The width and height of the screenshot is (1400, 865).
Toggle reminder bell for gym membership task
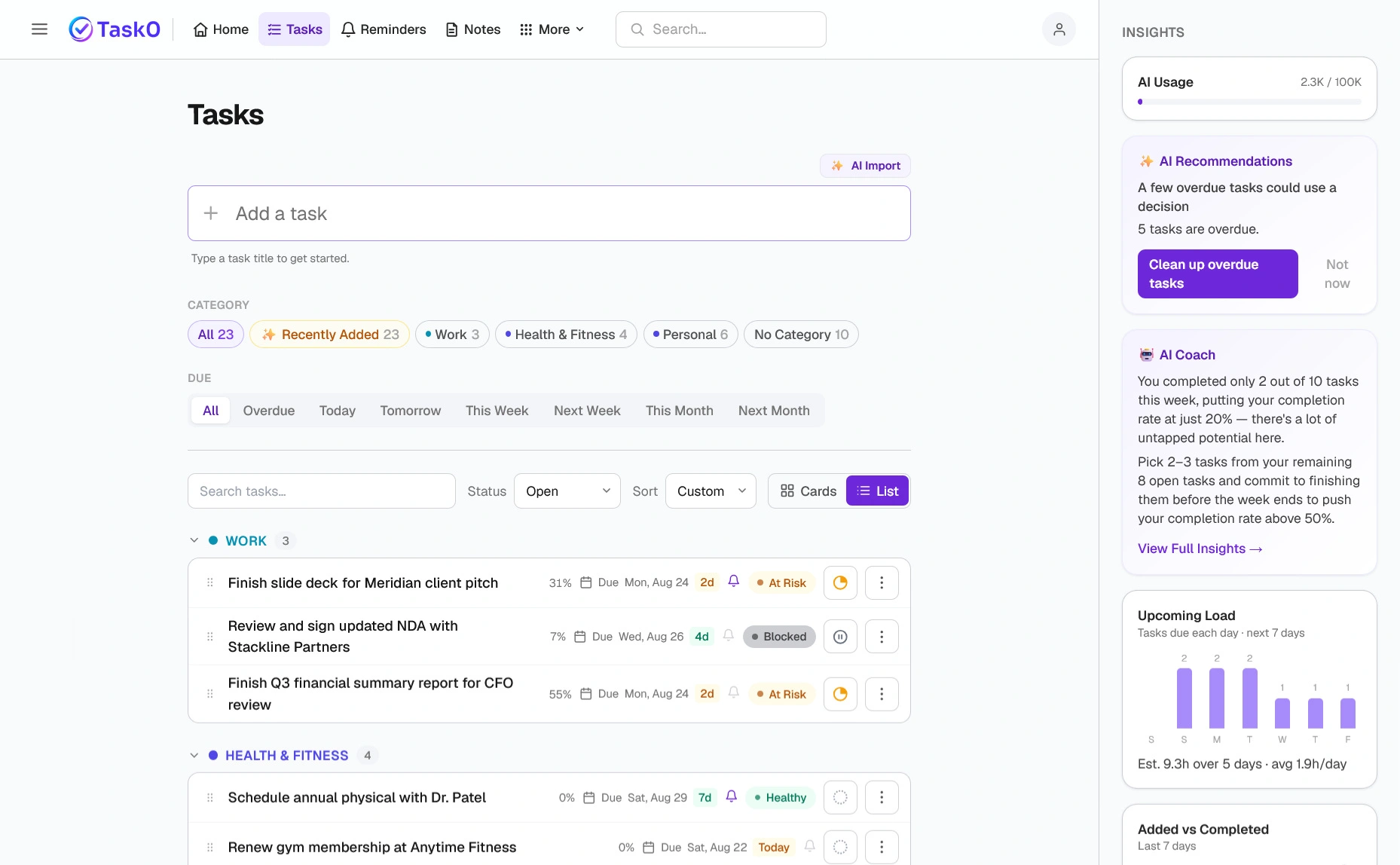[809, 846]
